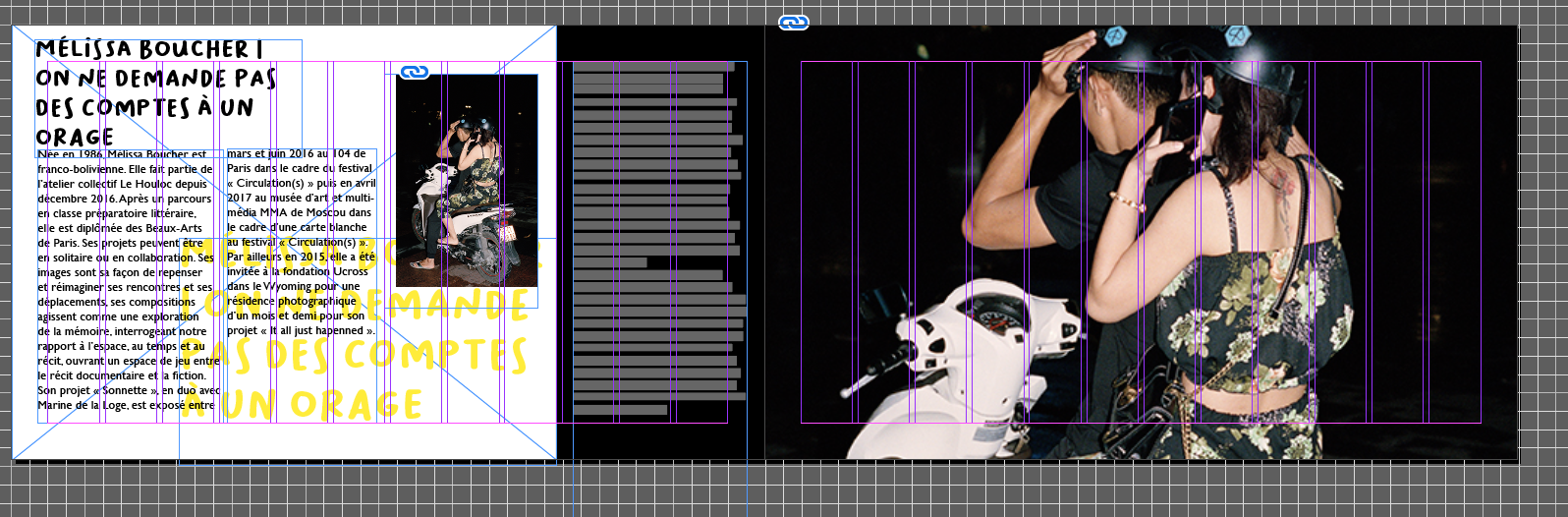Image resolution: width=1568 pixels, height=517 pixels.
Task: Click the link badge above the small photo
Action: tap(415, 72)
